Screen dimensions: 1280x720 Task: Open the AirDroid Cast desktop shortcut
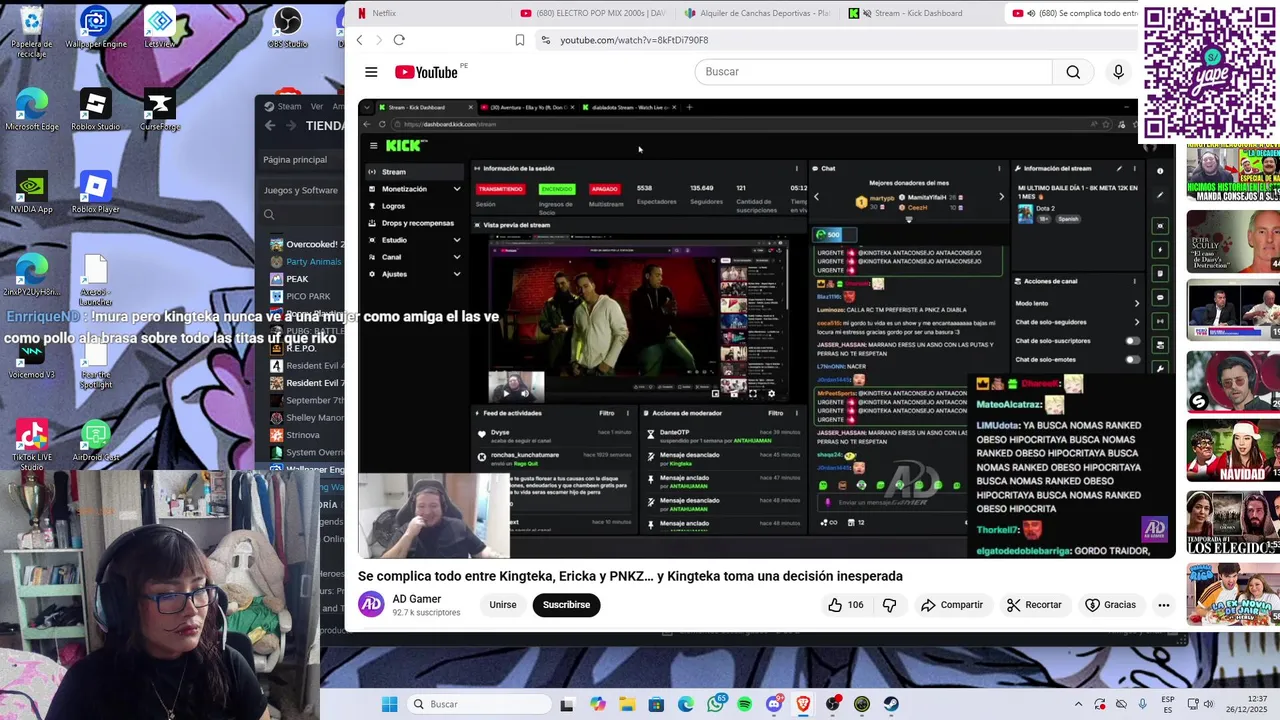click(96, 440)
